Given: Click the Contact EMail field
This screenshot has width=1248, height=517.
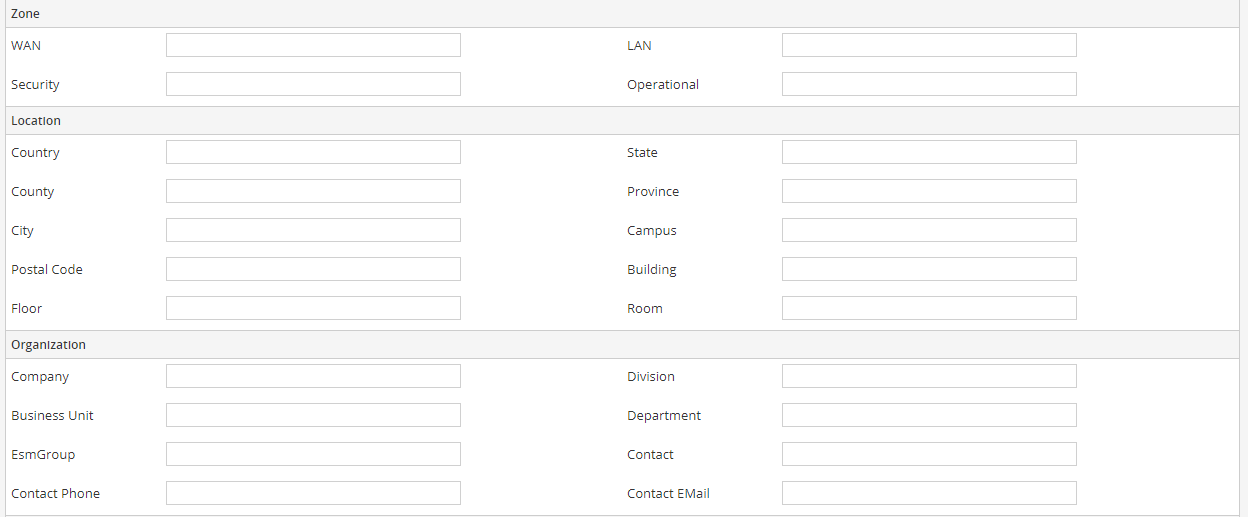Looking at the screenshot, I should pyautogui.click(x=929, y=493).
